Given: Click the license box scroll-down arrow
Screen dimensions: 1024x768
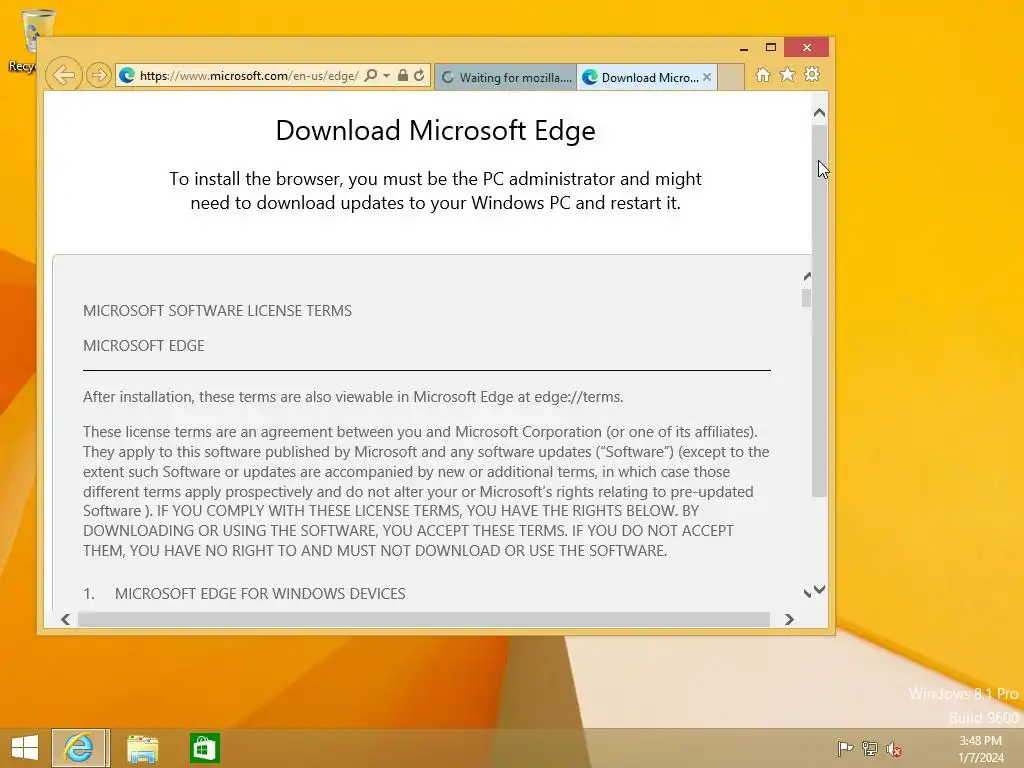Looking at the screenshot, I should pos(807,593).
